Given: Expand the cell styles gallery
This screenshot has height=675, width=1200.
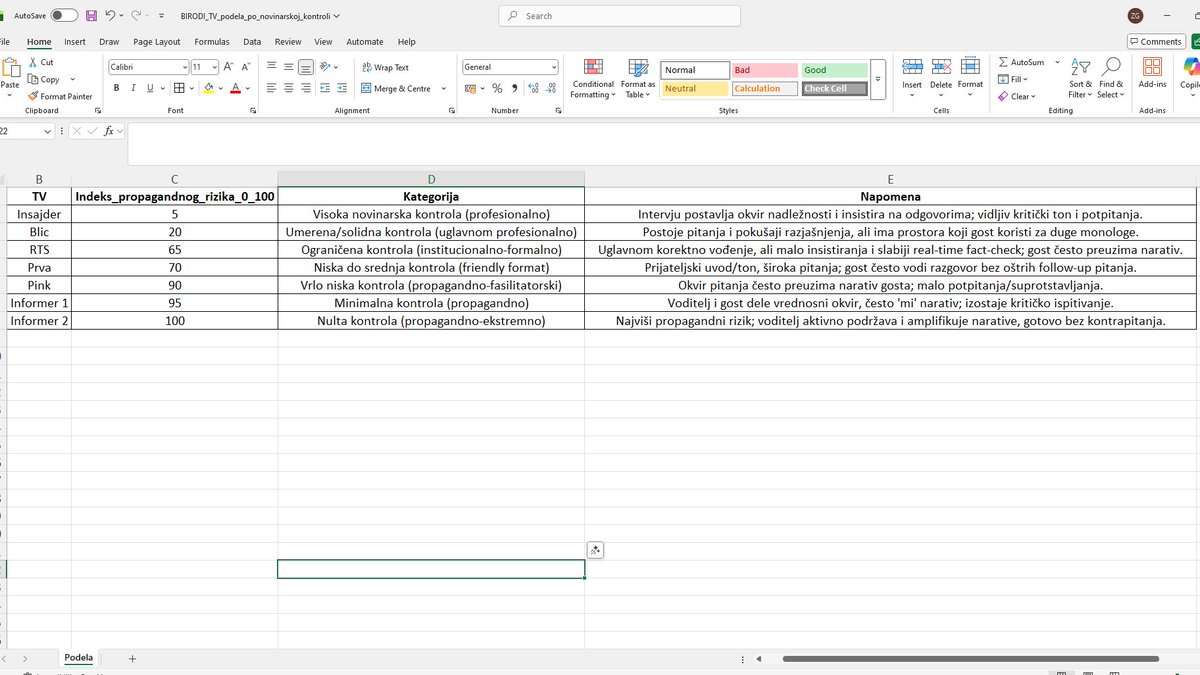Looking at the screenshot, I should (x=878, y=79).
